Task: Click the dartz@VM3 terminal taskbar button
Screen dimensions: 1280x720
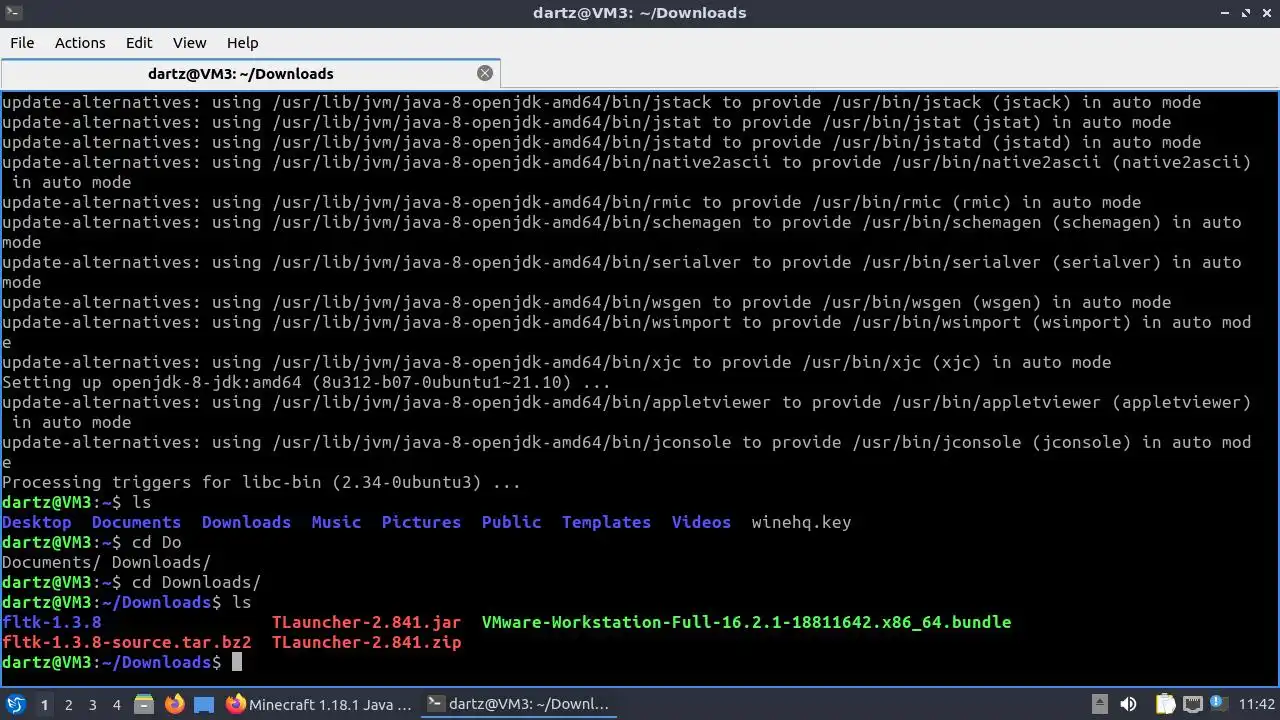Action: (518, 705)
